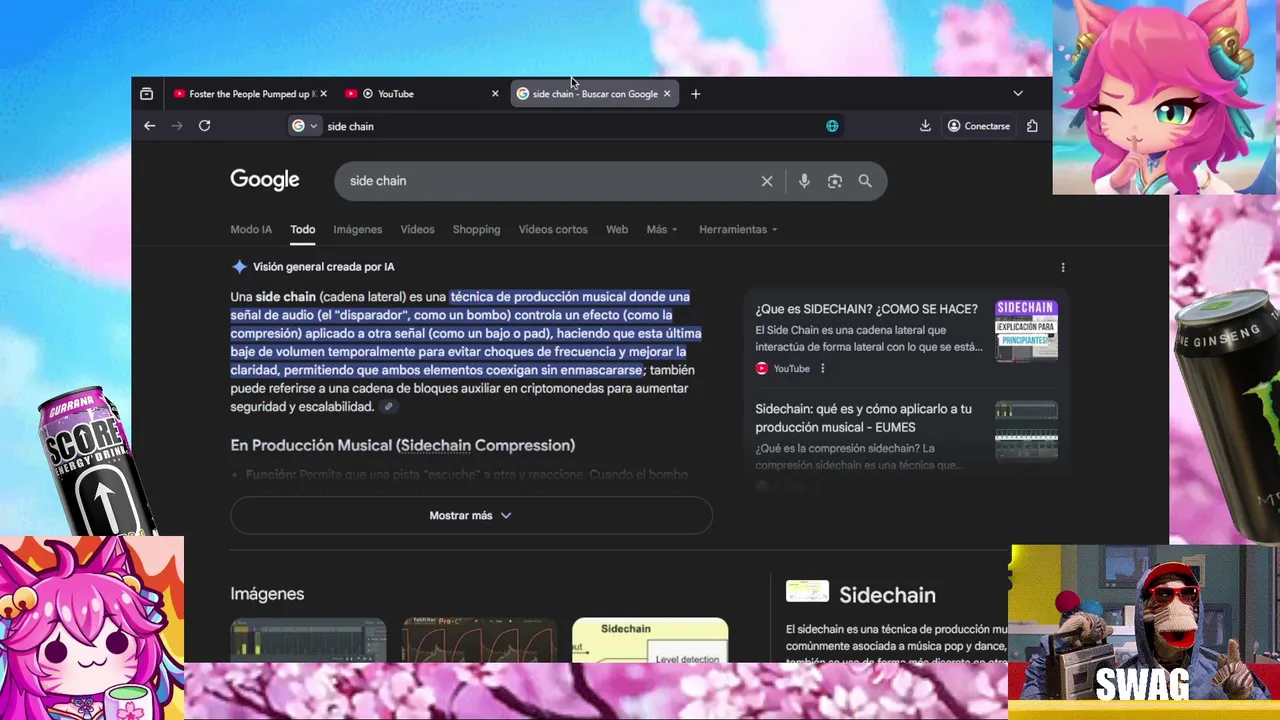Image resolution: width=1280 pixels, height=720 pixels.
Task: Select the Todo results tab
Action: click(303, 229)
